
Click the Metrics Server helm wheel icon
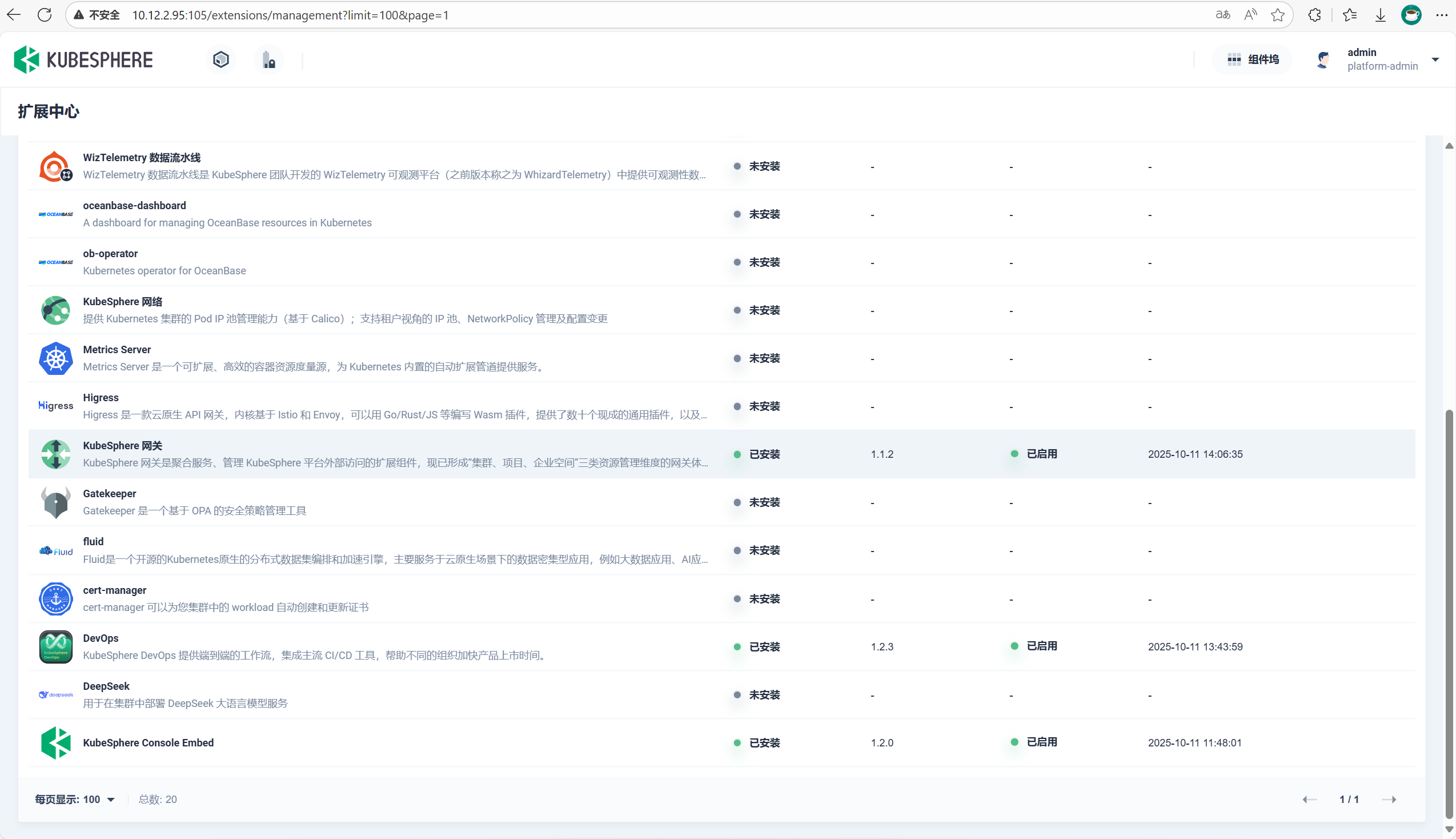[56, 358]
